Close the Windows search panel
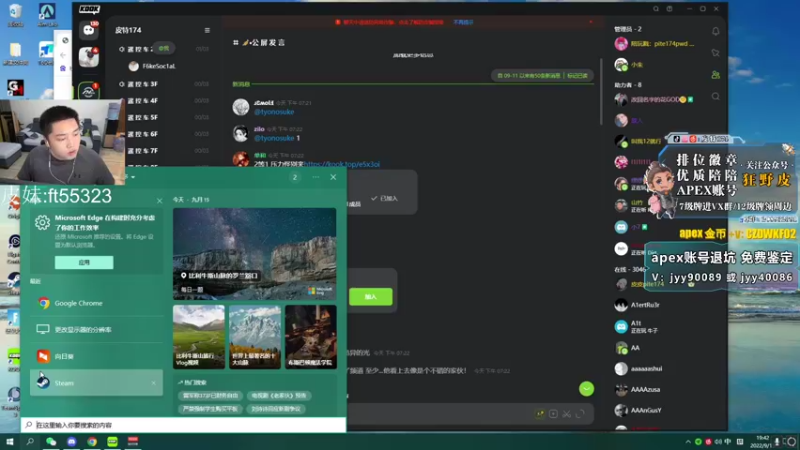Screen dimensions: 800x450 tap(333, 177)
